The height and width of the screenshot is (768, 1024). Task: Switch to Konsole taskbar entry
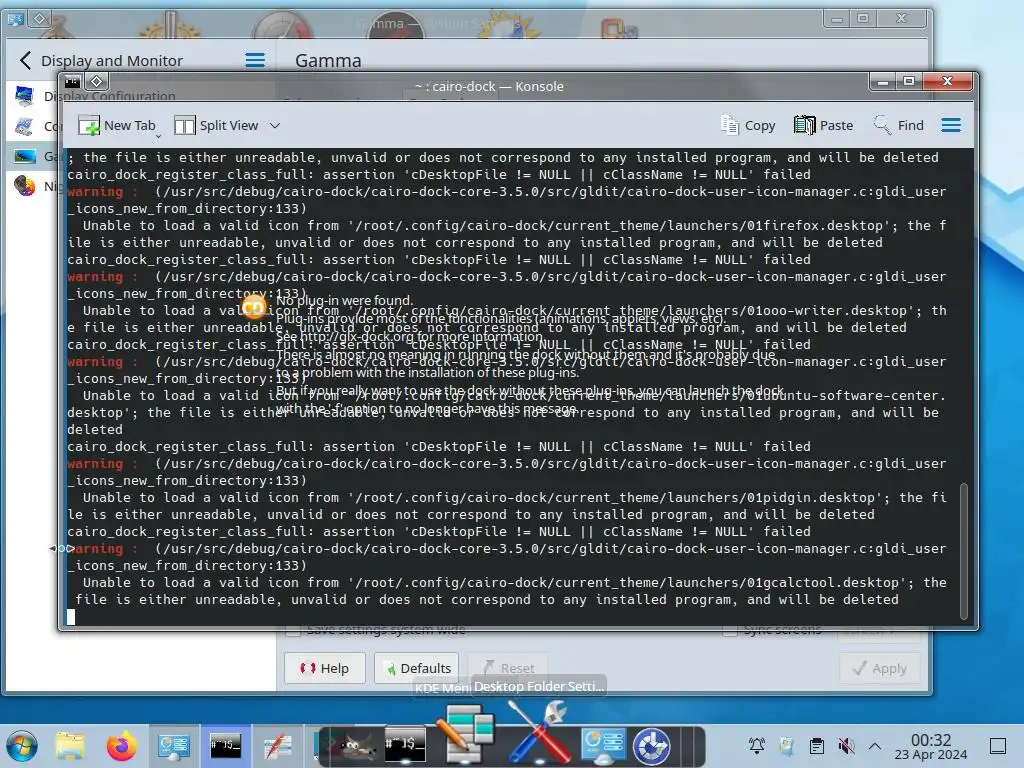[225, 746]
